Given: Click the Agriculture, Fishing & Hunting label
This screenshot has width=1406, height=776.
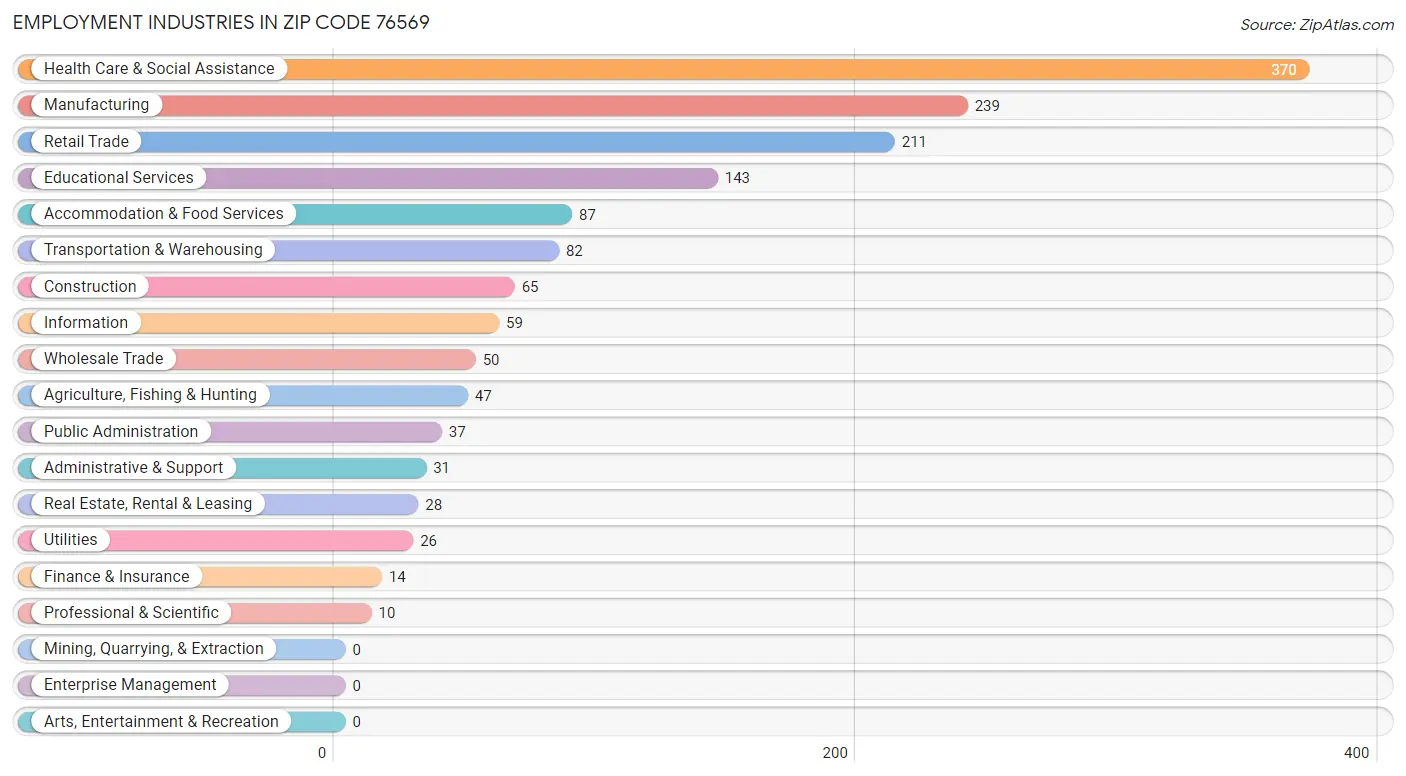Looking at the screenshot, I should (150, 395).
